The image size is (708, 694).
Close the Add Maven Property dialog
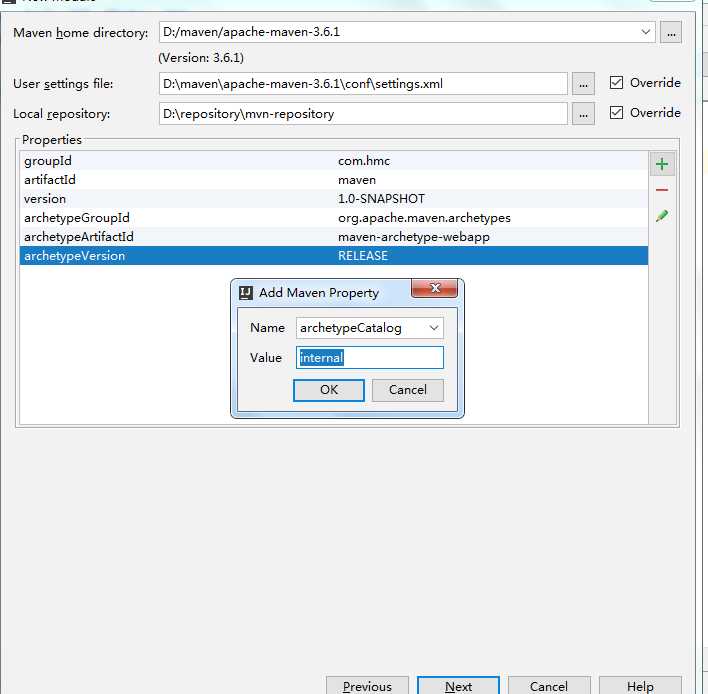[434, 288]
